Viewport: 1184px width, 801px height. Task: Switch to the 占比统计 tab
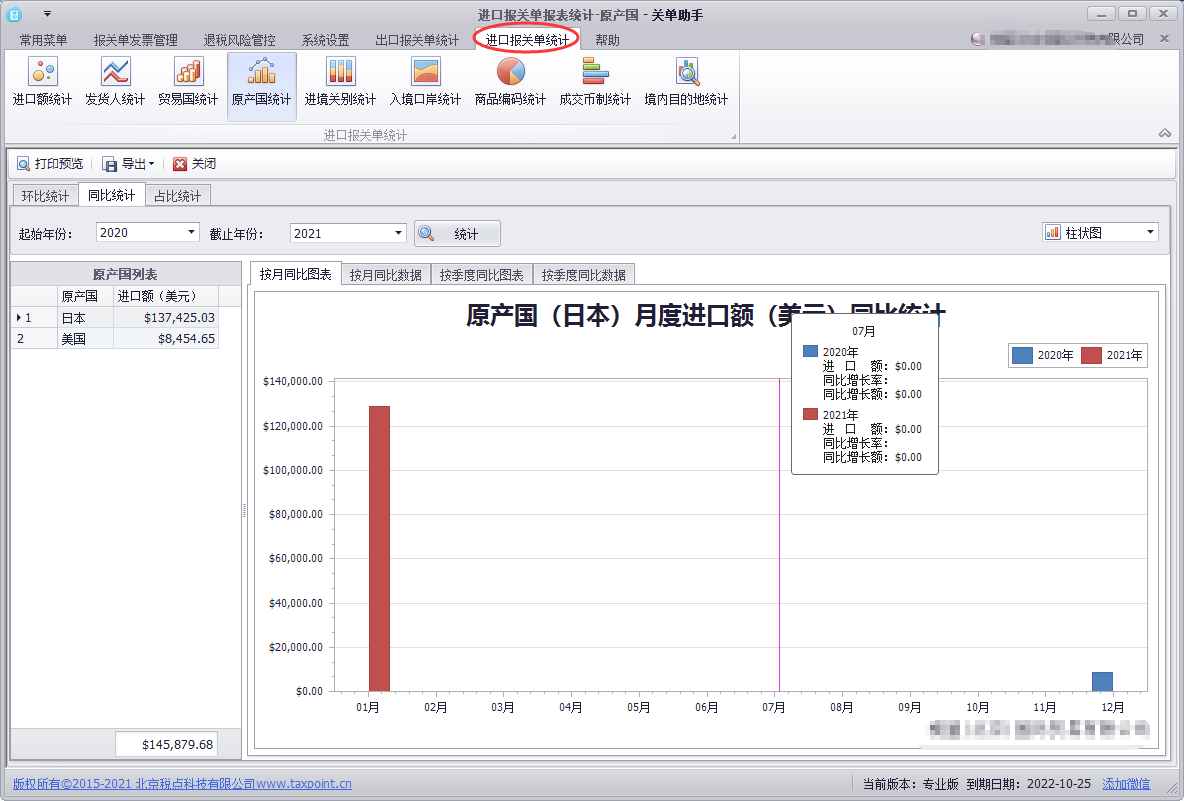[177, 196]
